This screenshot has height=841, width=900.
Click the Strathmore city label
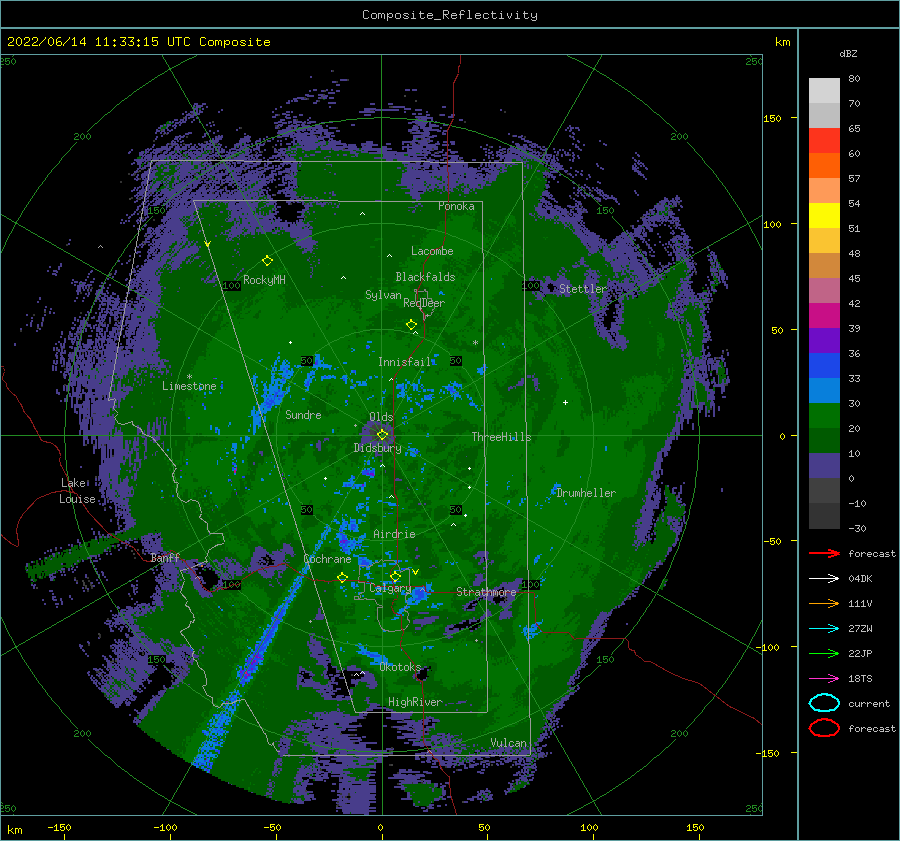486,591
